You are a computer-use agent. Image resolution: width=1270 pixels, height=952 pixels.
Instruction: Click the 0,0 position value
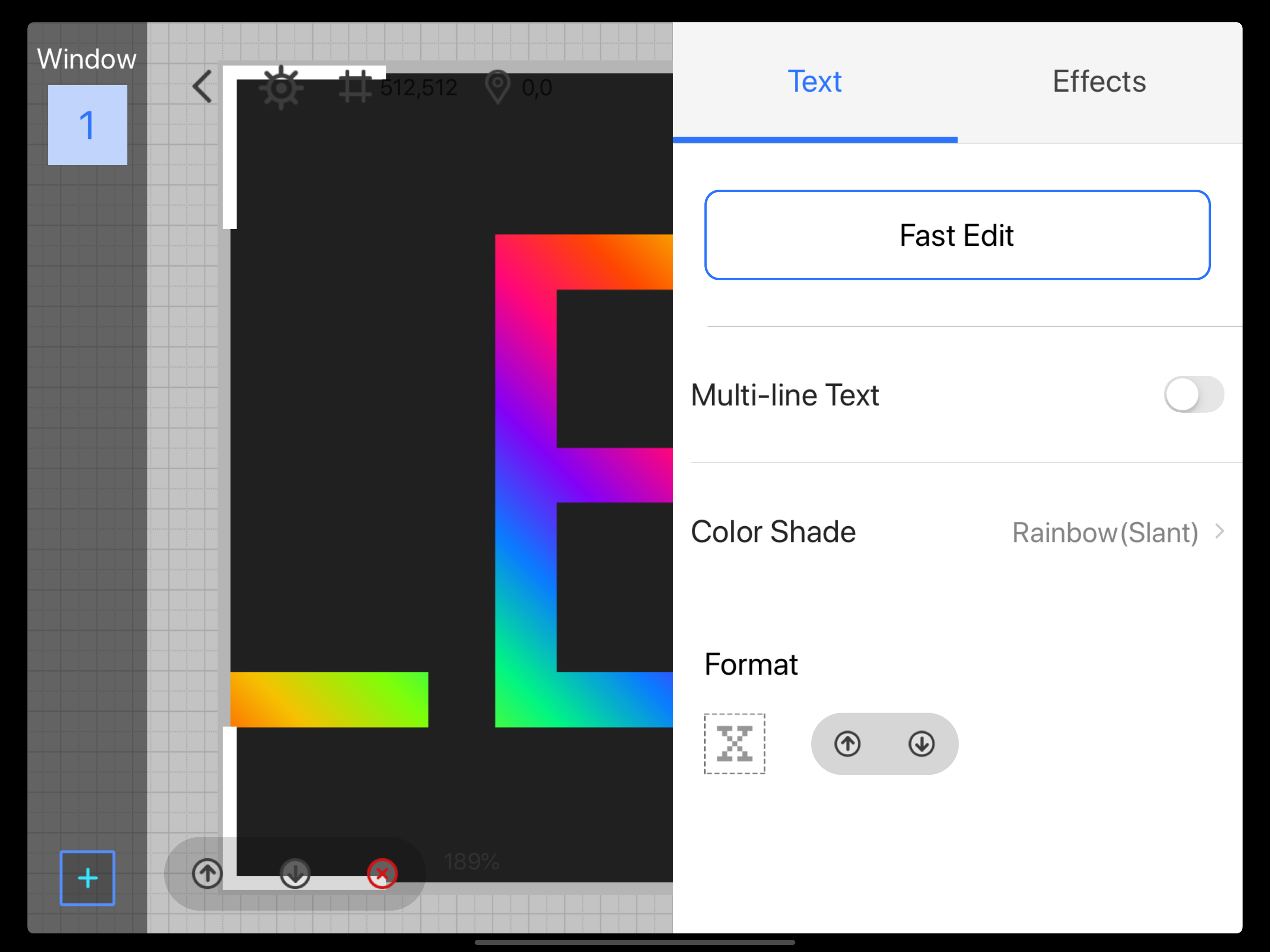[537, 88]
